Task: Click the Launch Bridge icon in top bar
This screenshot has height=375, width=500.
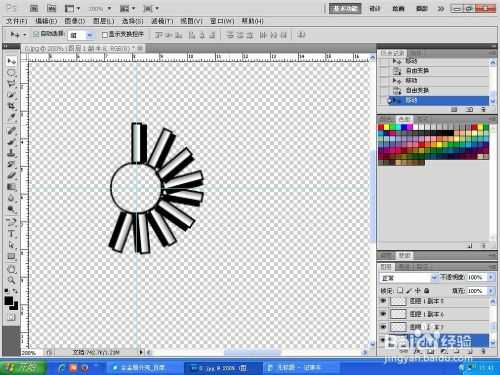Action: (34, 9)
